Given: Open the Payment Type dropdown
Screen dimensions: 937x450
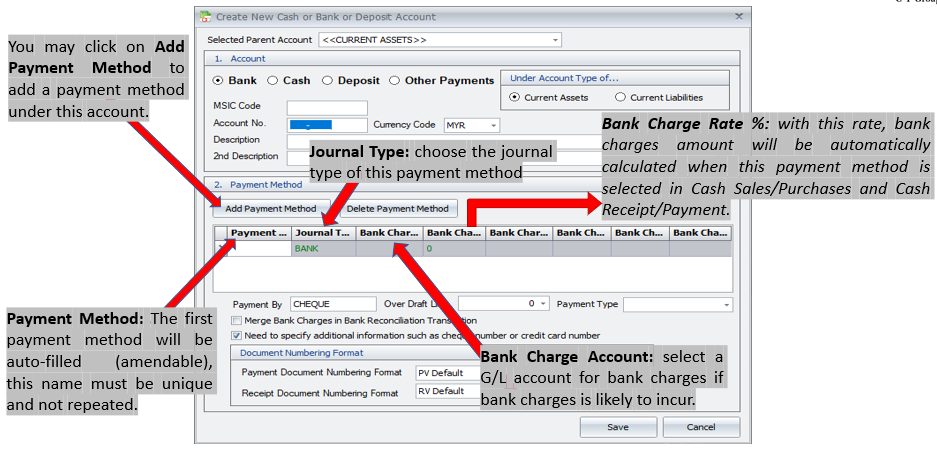Looking at the screenshot, I should point(726,304).
